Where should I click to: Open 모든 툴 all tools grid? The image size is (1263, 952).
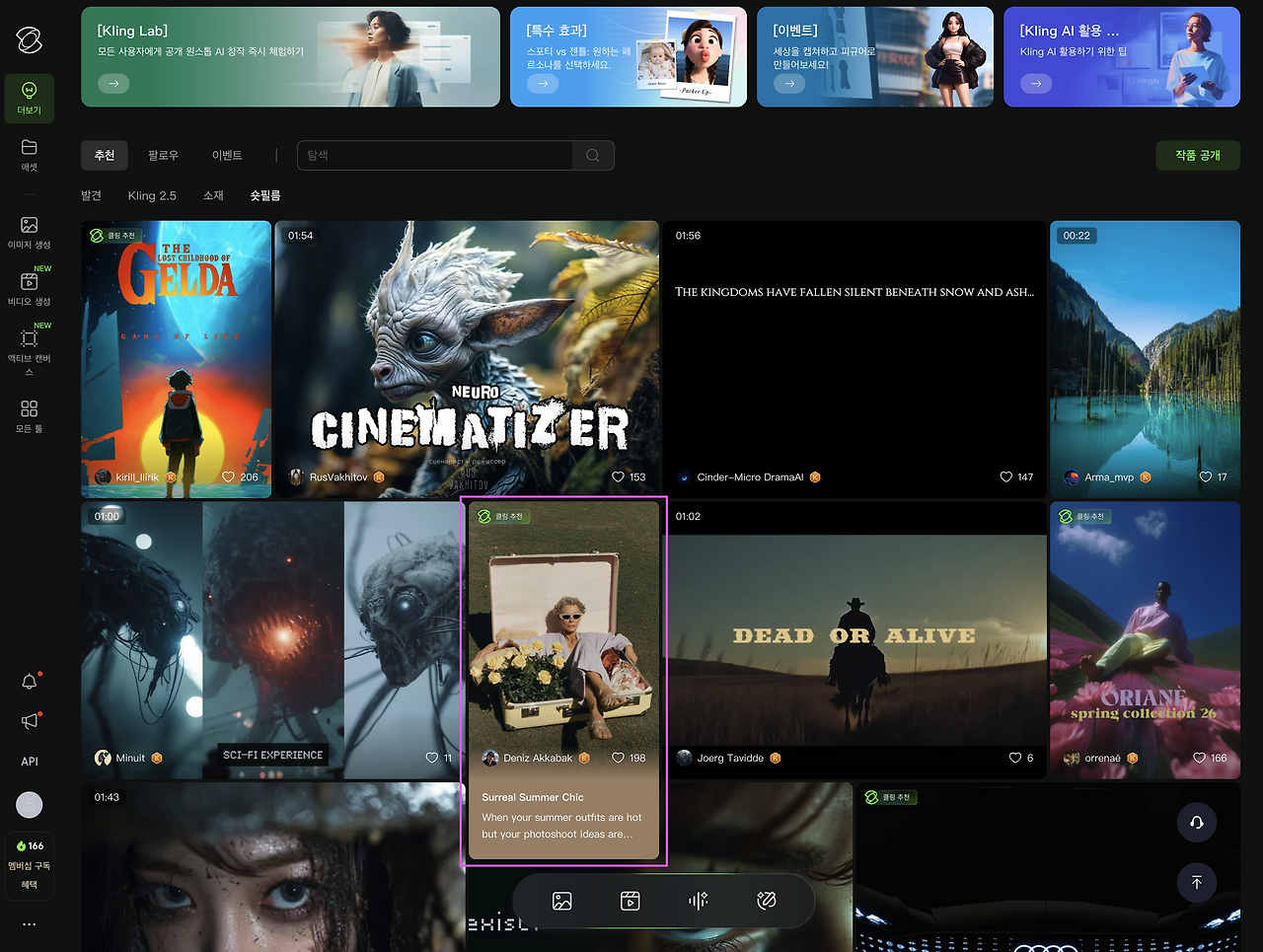29,415
